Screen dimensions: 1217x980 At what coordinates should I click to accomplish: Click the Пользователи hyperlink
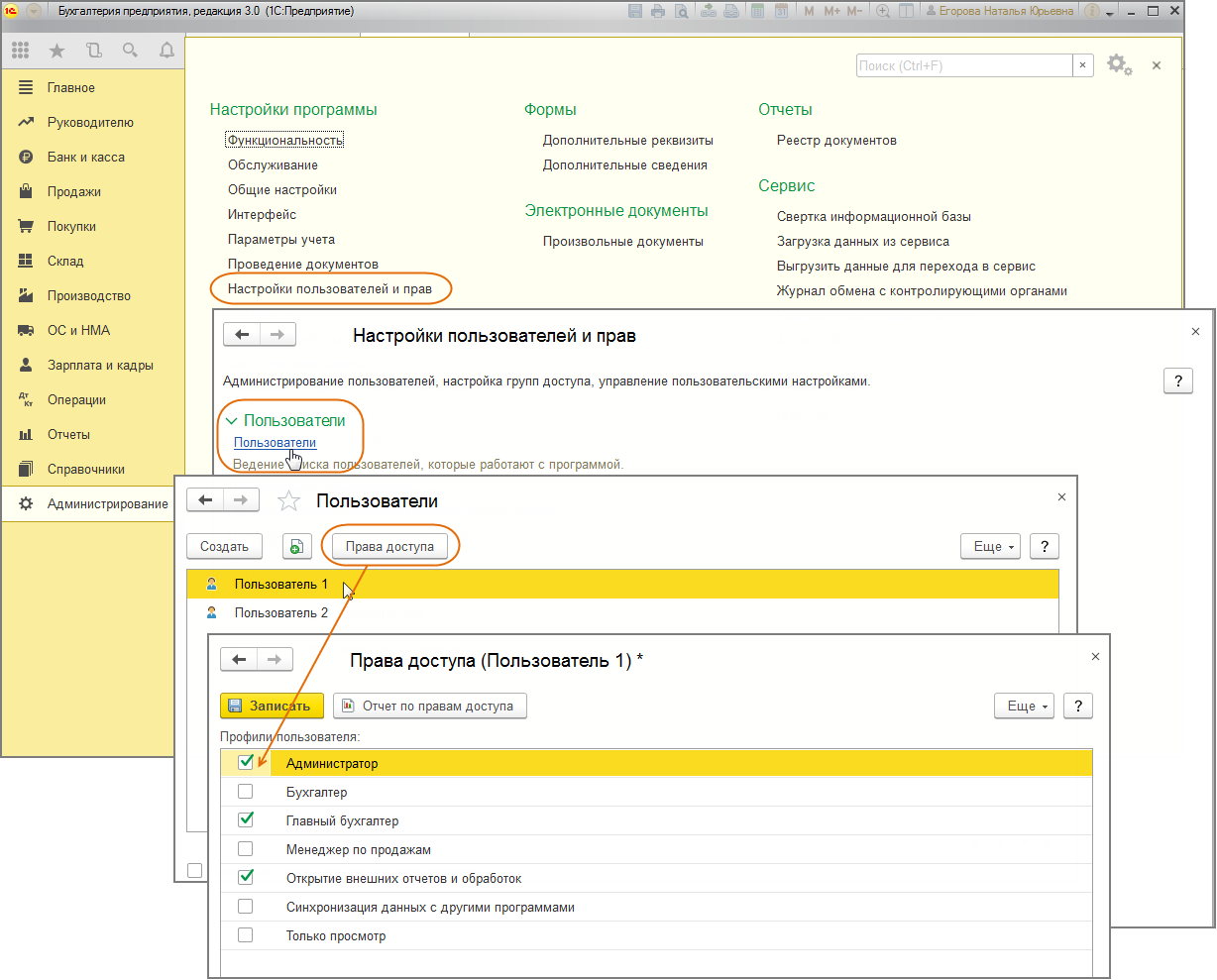click(x=275, y=443)
